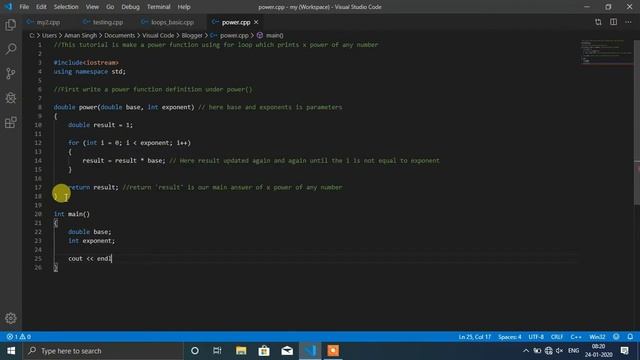The image size is (640, 360).
Task: Click Users in the breadcrumb path
Action: [x=49, y=36]
